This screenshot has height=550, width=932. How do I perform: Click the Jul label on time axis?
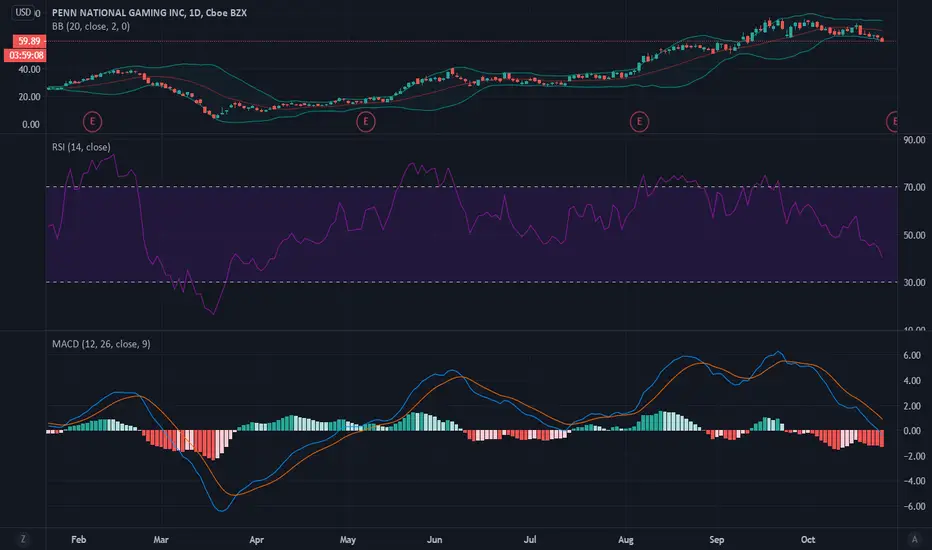530,540
